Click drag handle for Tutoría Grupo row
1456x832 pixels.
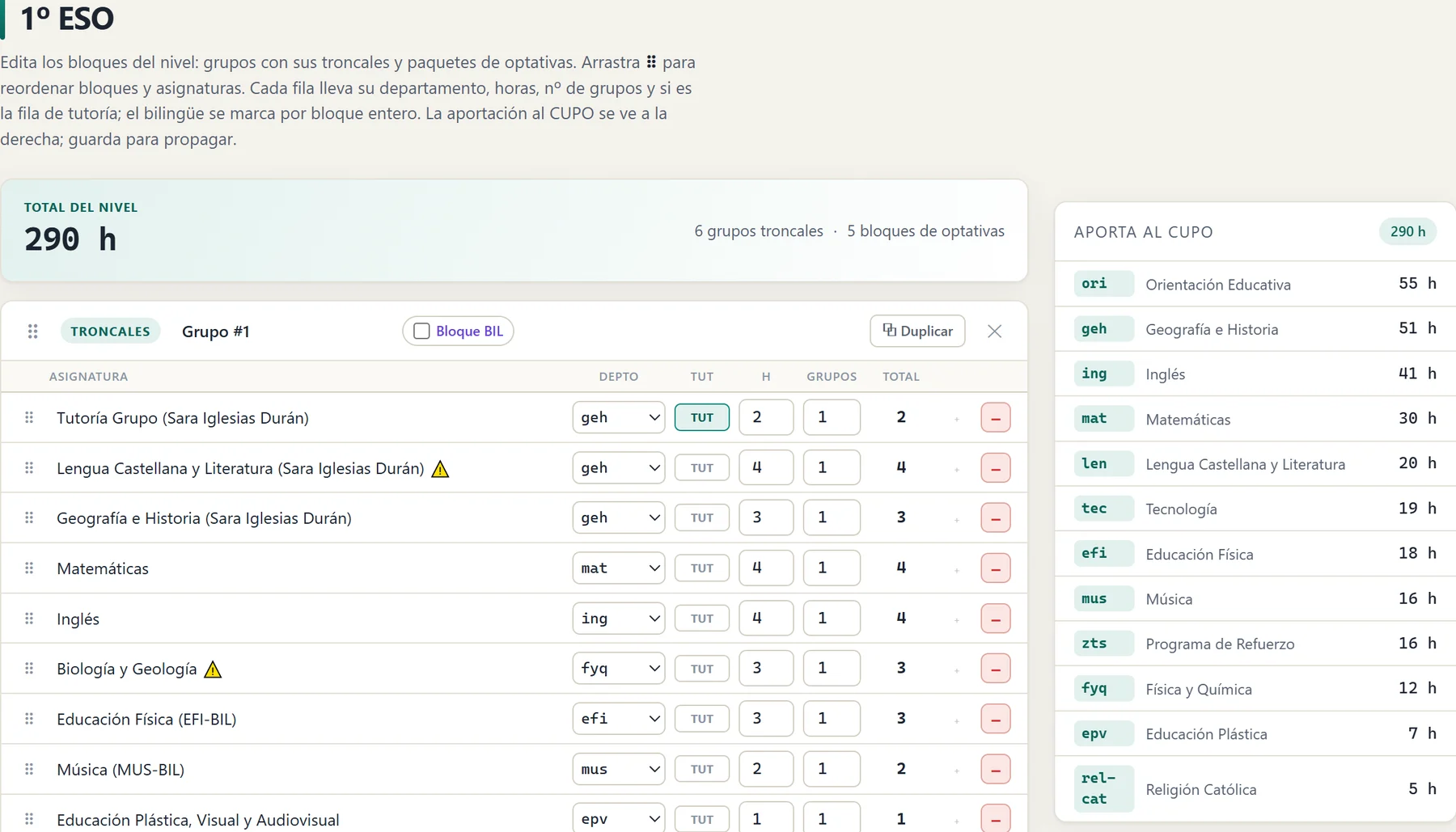[x=29, y=417]
